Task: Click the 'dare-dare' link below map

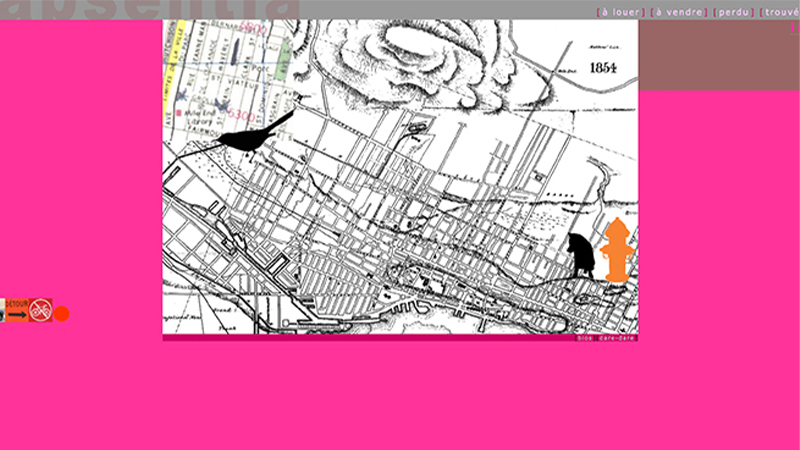Action: click(617, 338)
